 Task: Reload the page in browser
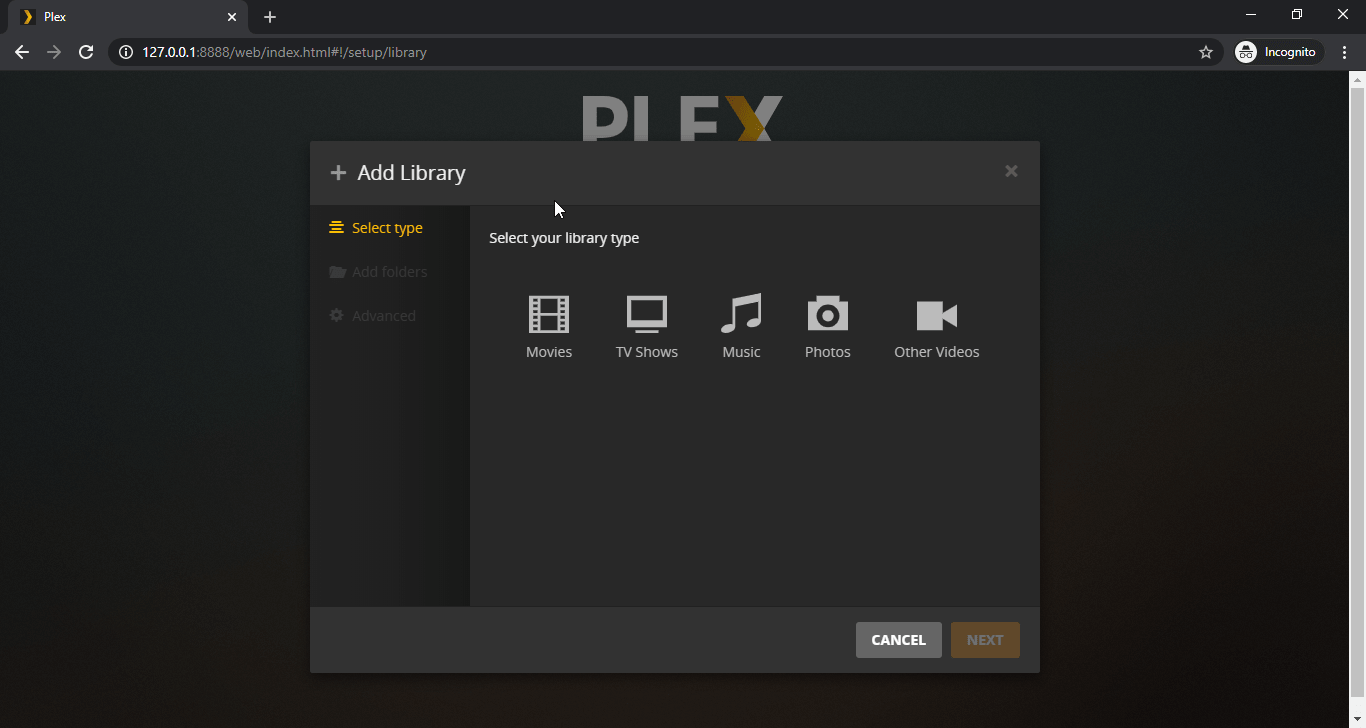click(x=86, y=52)
